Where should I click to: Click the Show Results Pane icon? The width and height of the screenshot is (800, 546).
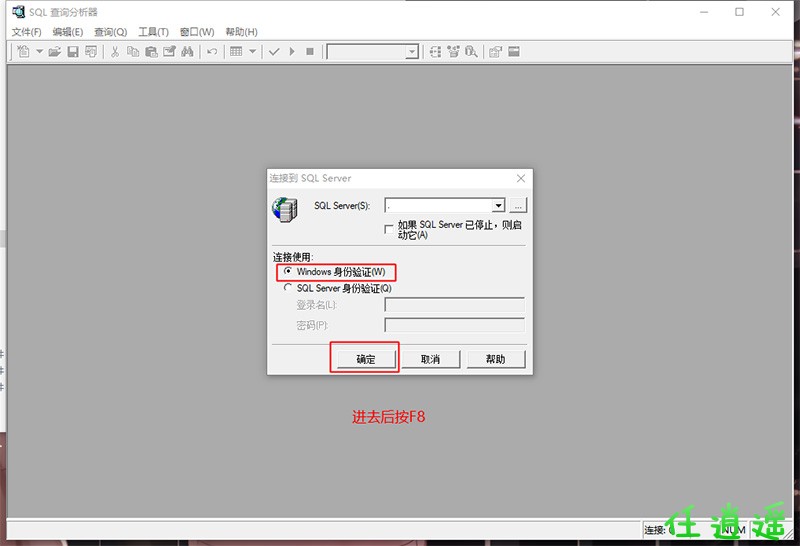click(514, 52)
